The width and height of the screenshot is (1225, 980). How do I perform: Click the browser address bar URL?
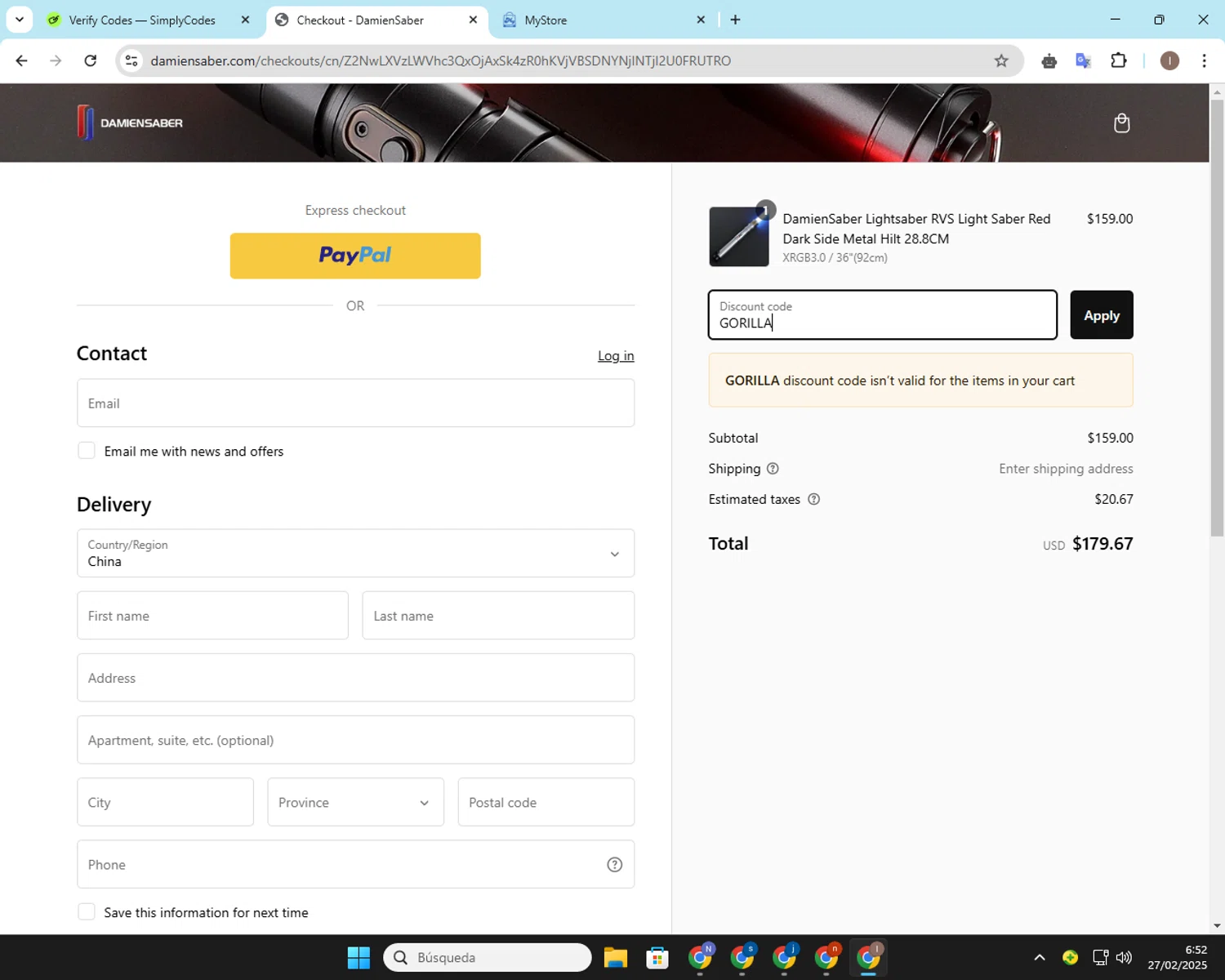[x=441, y=60]
